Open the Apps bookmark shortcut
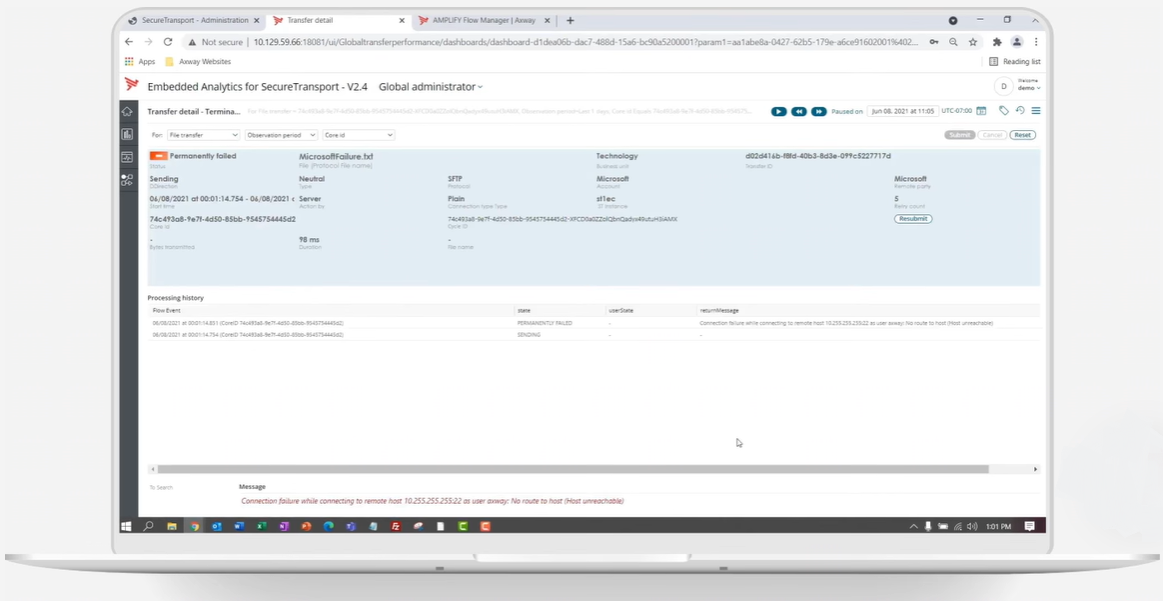1163x601 pixels. [x=139, y=62]
